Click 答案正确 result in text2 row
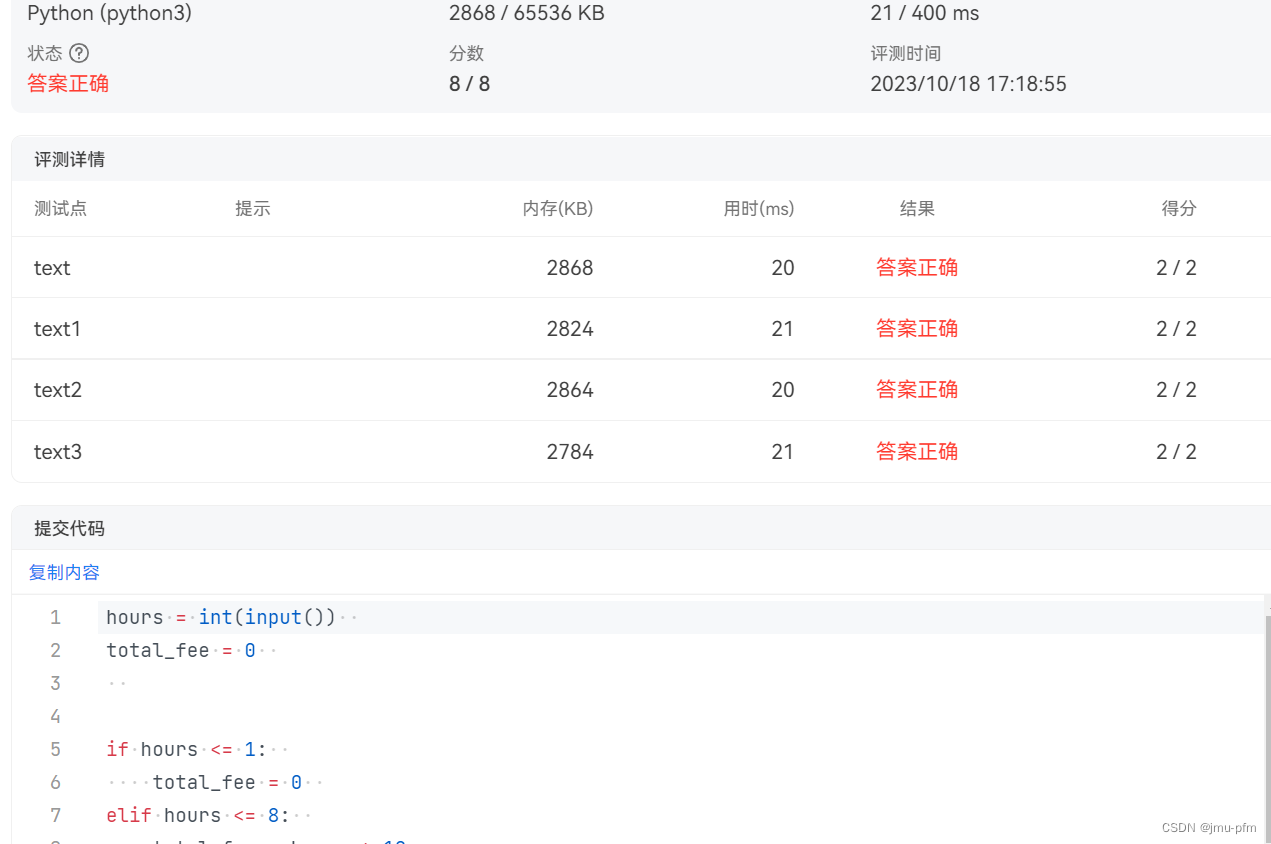 click(x=917, y=389)
